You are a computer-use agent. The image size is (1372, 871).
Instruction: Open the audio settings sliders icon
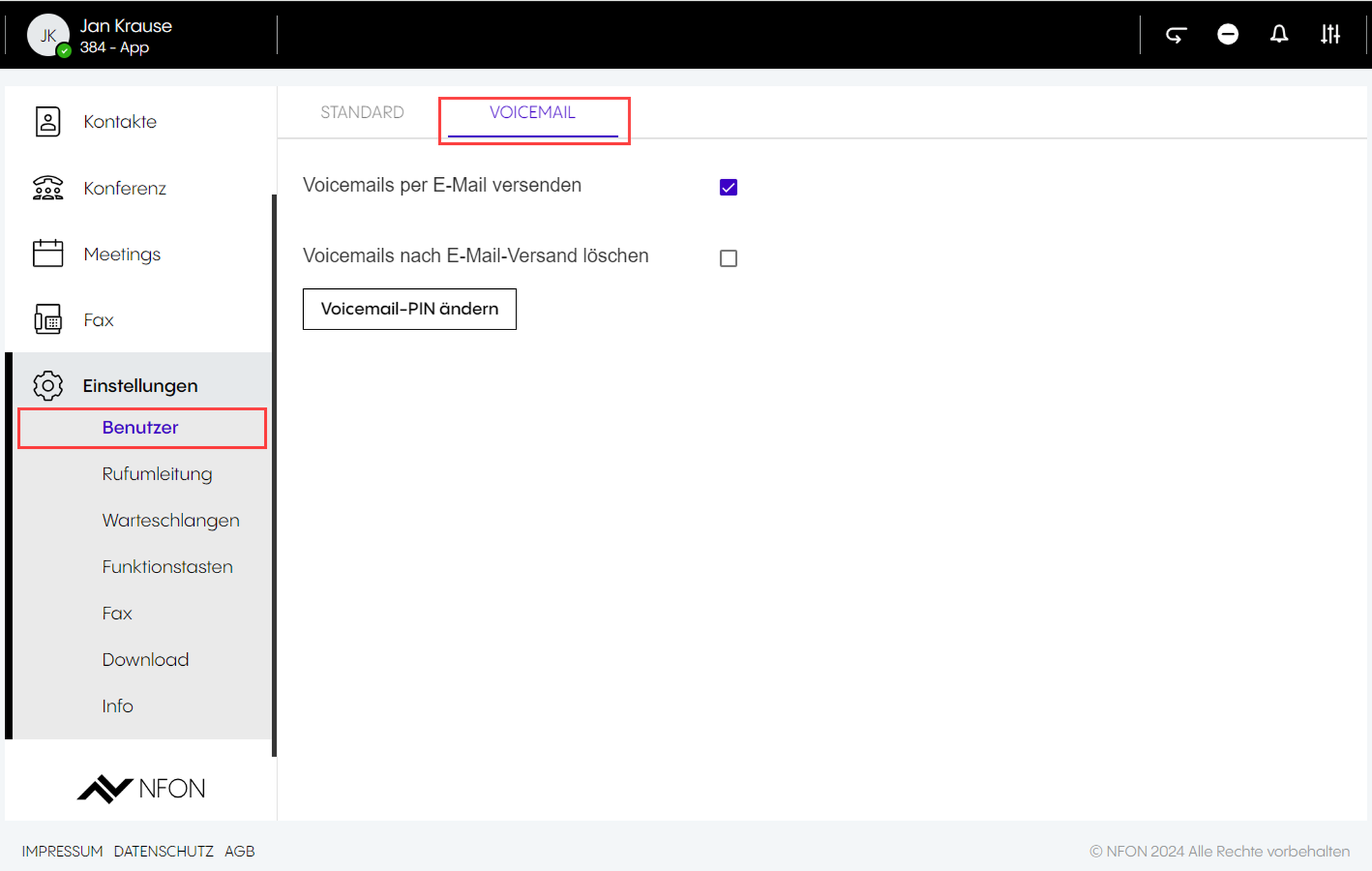[x=1330, y=34]
